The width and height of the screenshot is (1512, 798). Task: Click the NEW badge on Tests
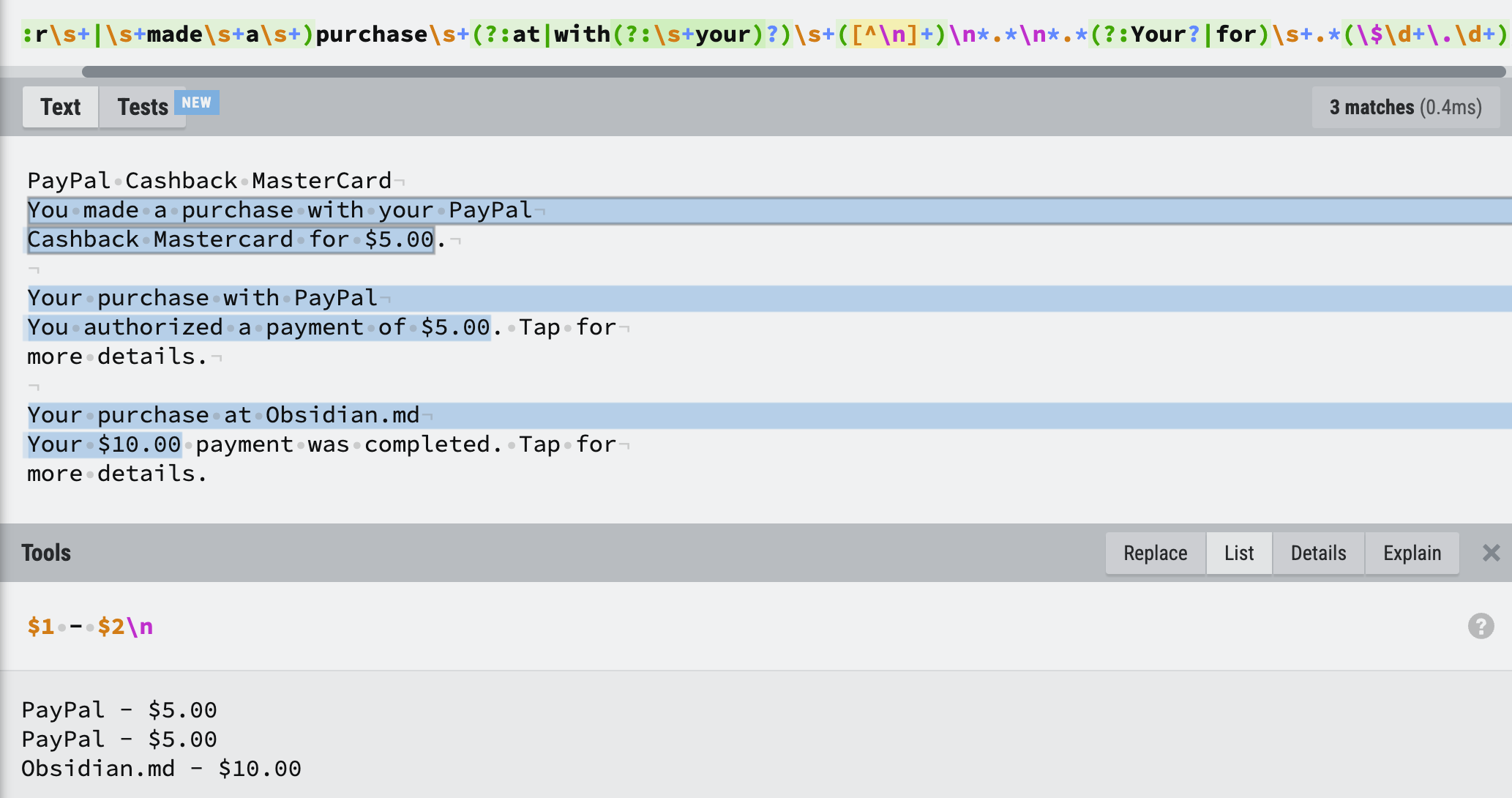click(196, 102)
